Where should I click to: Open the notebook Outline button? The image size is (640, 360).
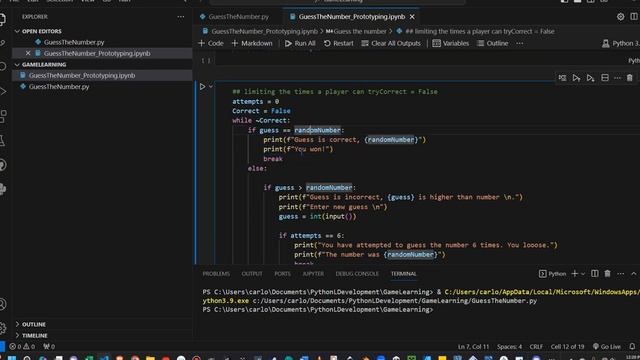pos(493,43)
